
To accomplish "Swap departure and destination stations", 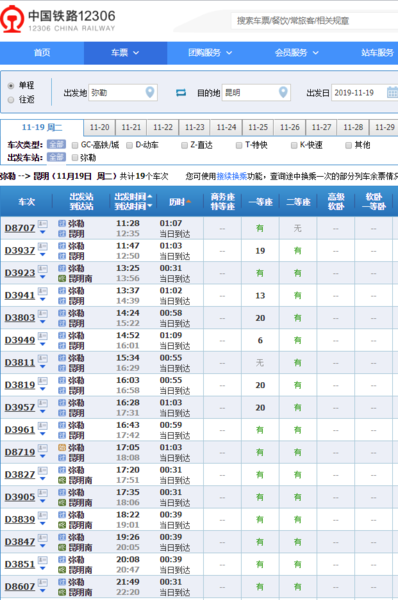I will (x=181, y=93).
